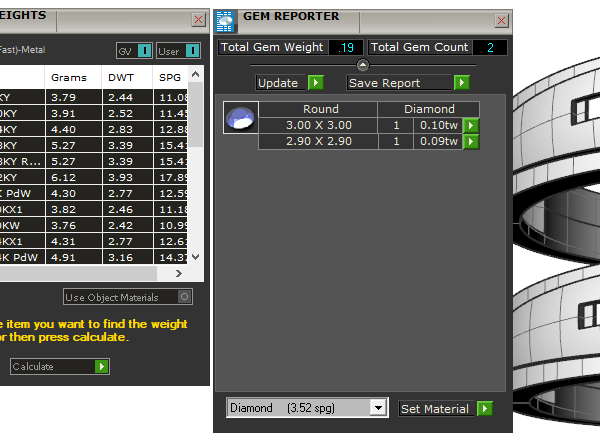Click the green arrow next to Set Material
This screenshot has width=600, height=435.
pyautogui.click(x=485, y=408)
